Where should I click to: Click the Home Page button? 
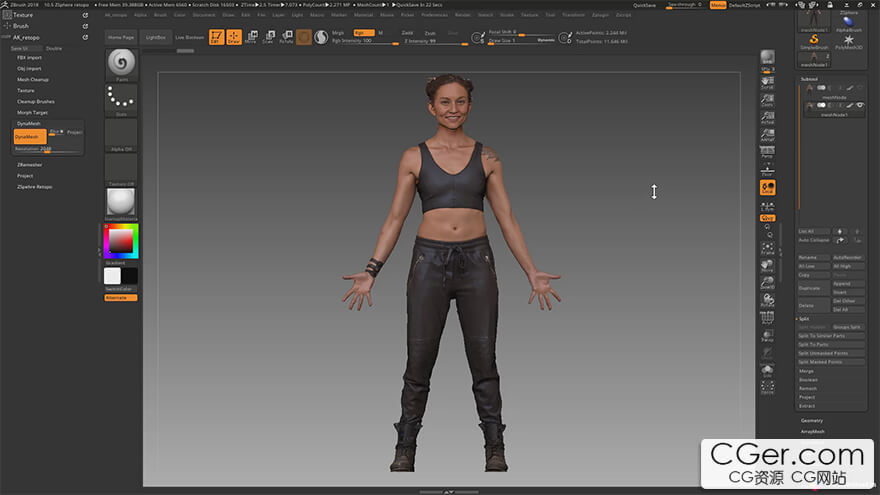(121, 37)
